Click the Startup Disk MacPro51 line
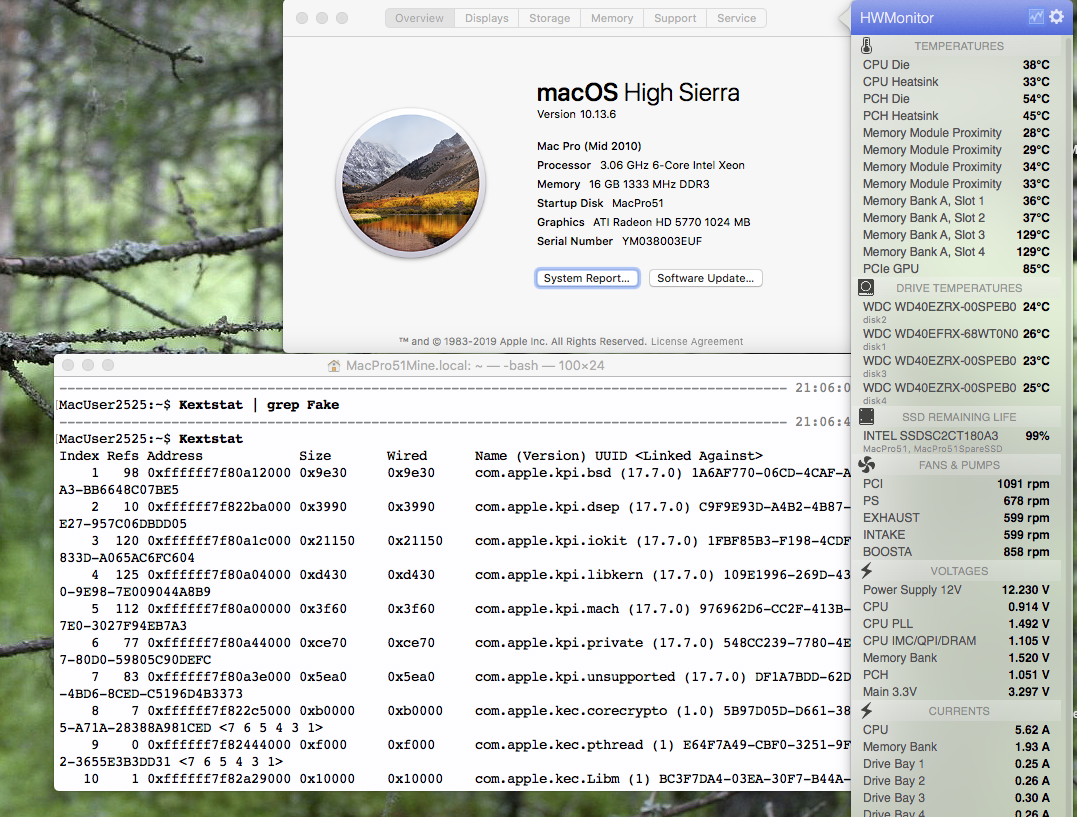The width and height of the screenshot is (1077, 817). pos(600,203)
